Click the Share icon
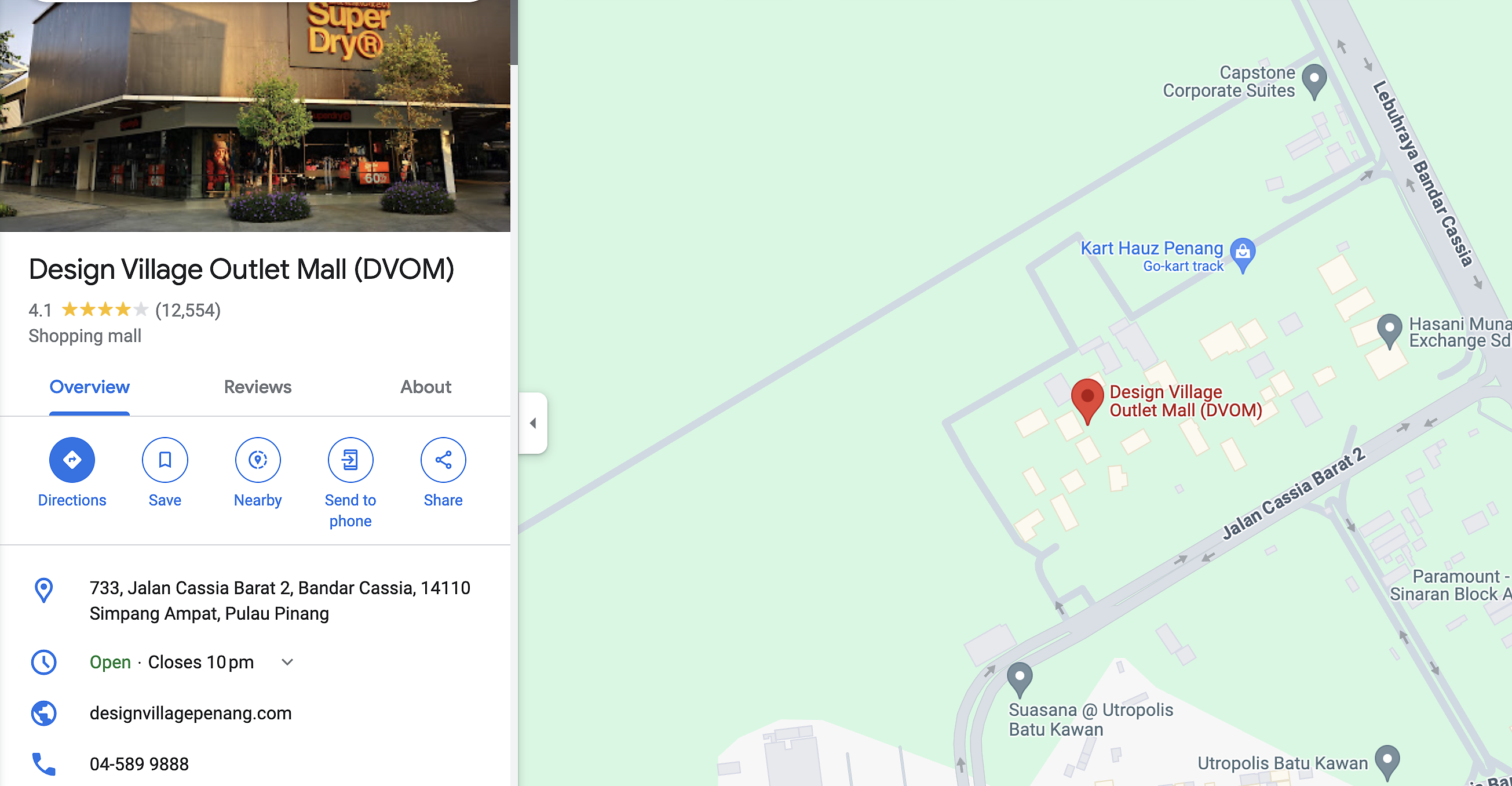The width and height of the screenshot is (1512, 786). (443, 460)
